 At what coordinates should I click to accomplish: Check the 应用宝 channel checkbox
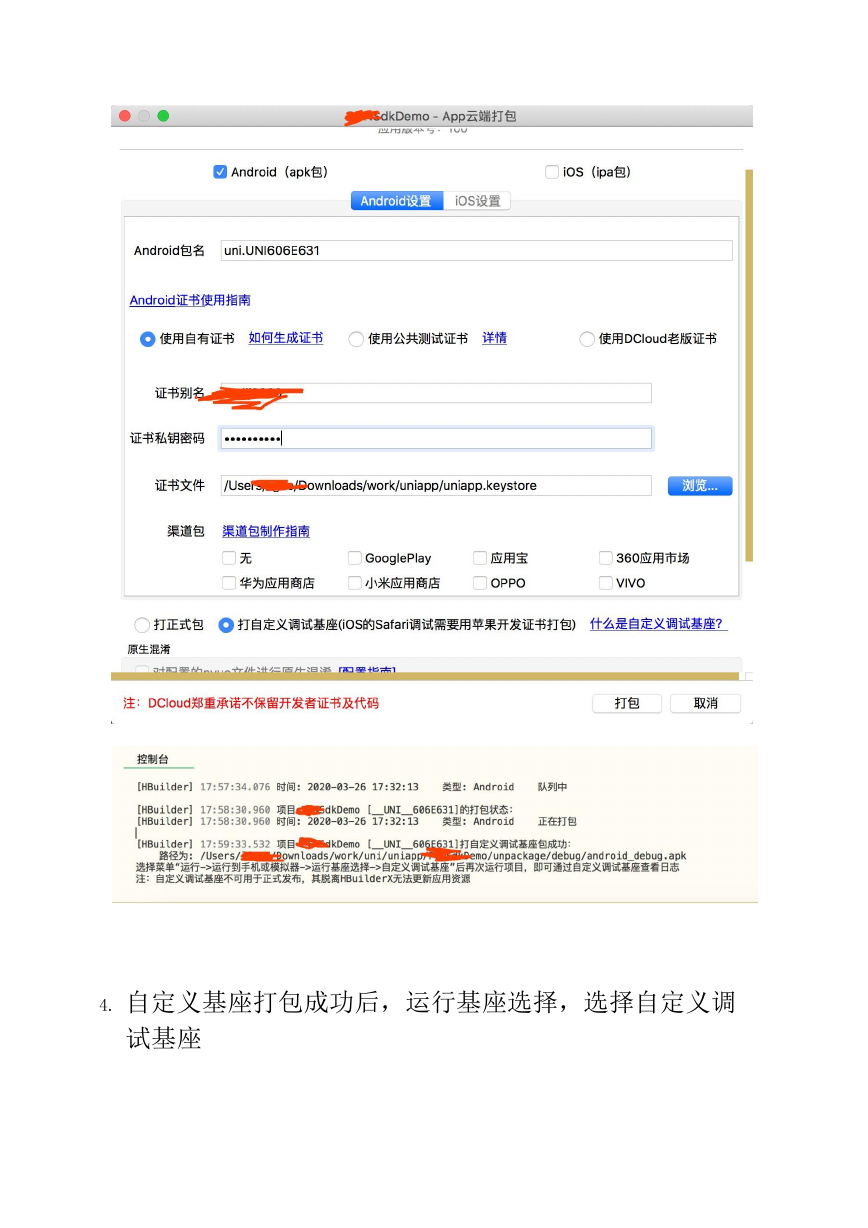point(480,558)
